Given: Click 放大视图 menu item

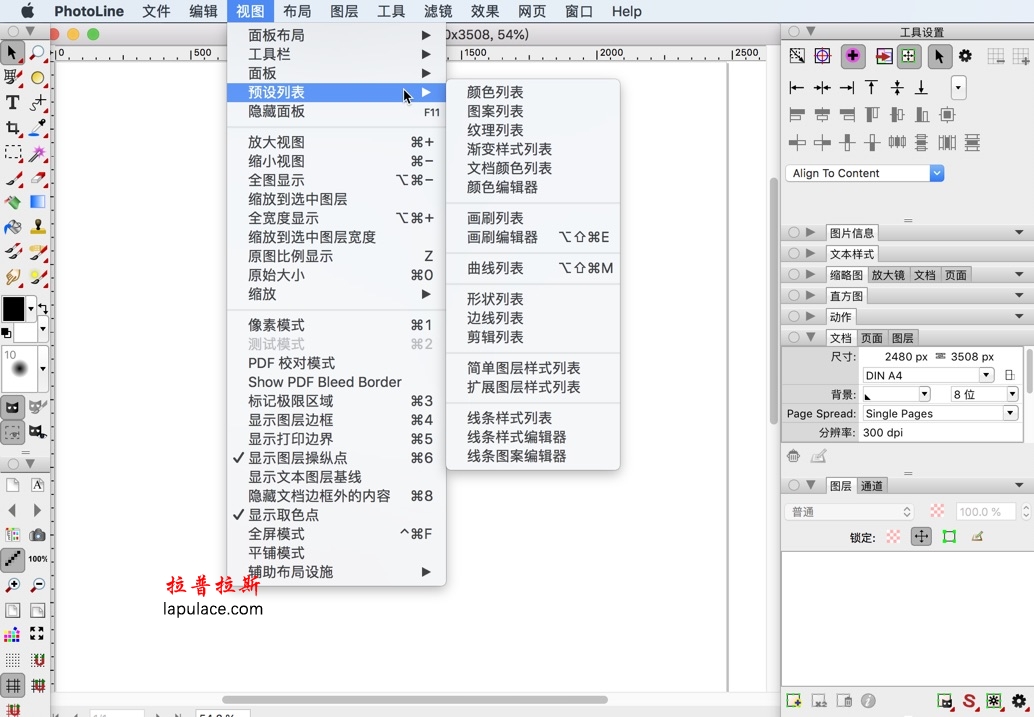Looking at the screenshot, I should coord(336,142).
